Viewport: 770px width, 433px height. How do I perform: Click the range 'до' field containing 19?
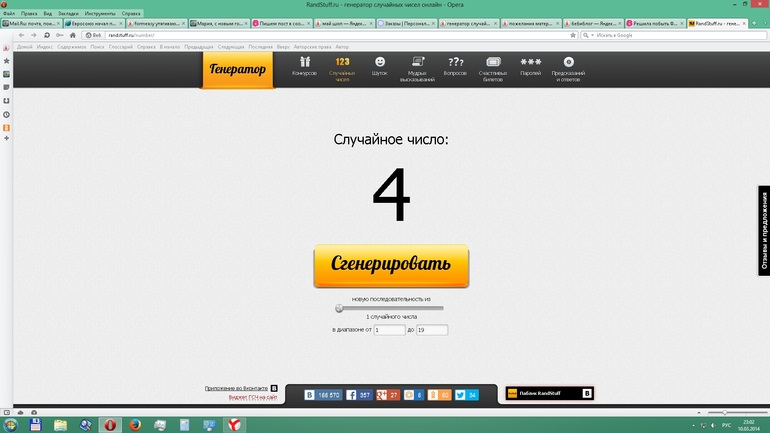coord(432,330)
